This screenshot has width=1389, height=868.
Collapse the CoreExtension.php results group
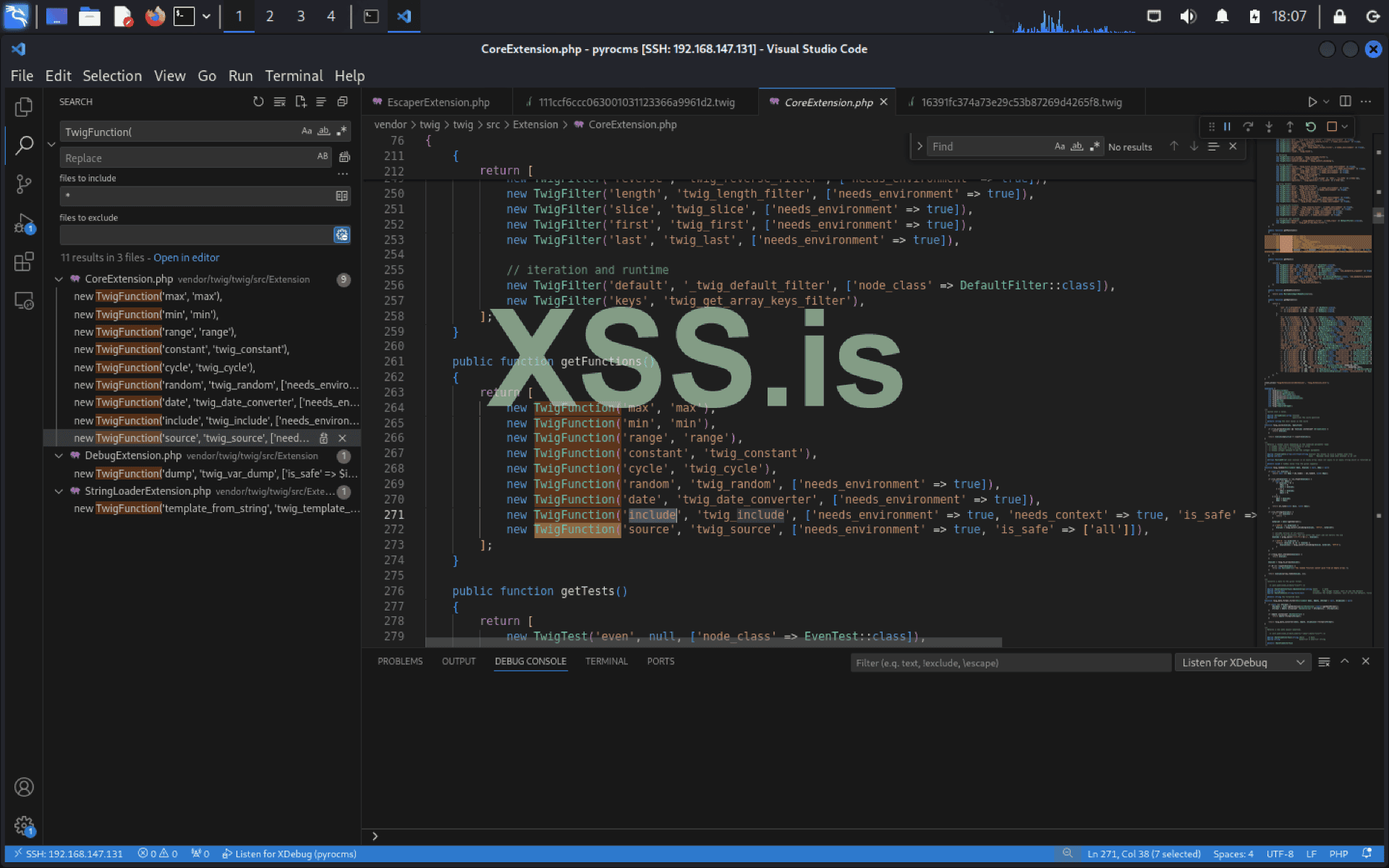point(59,279)
